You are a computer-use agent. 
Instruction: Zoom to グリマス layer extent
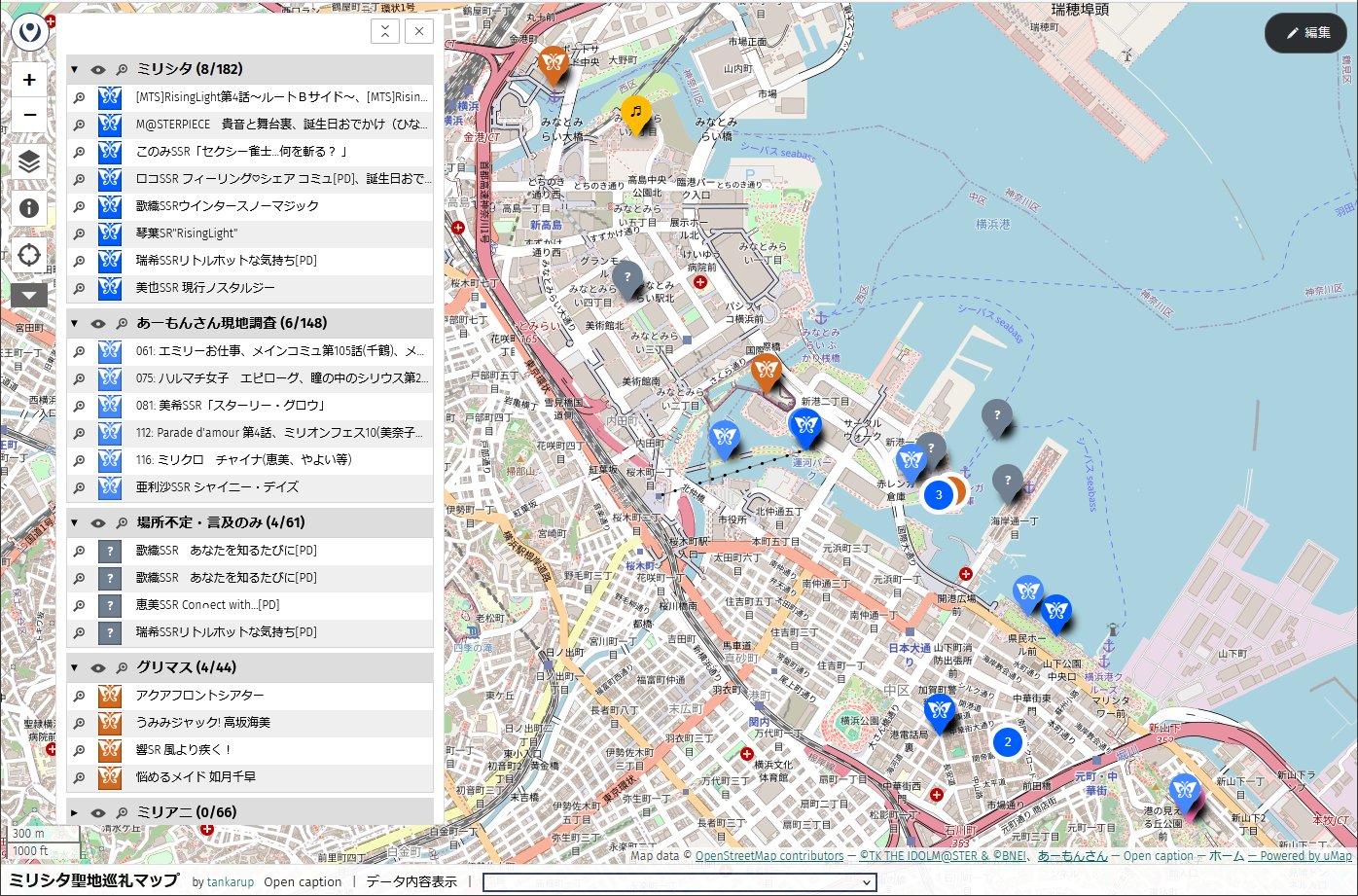[x=122, y=668]
